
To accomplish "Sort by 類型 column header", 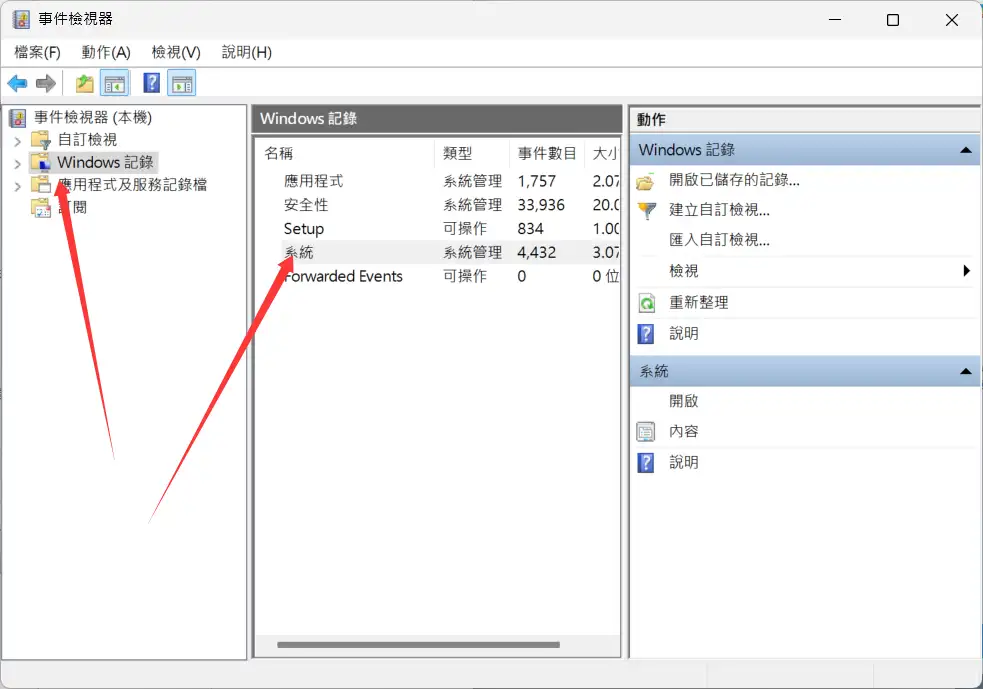I will point(472,154).
